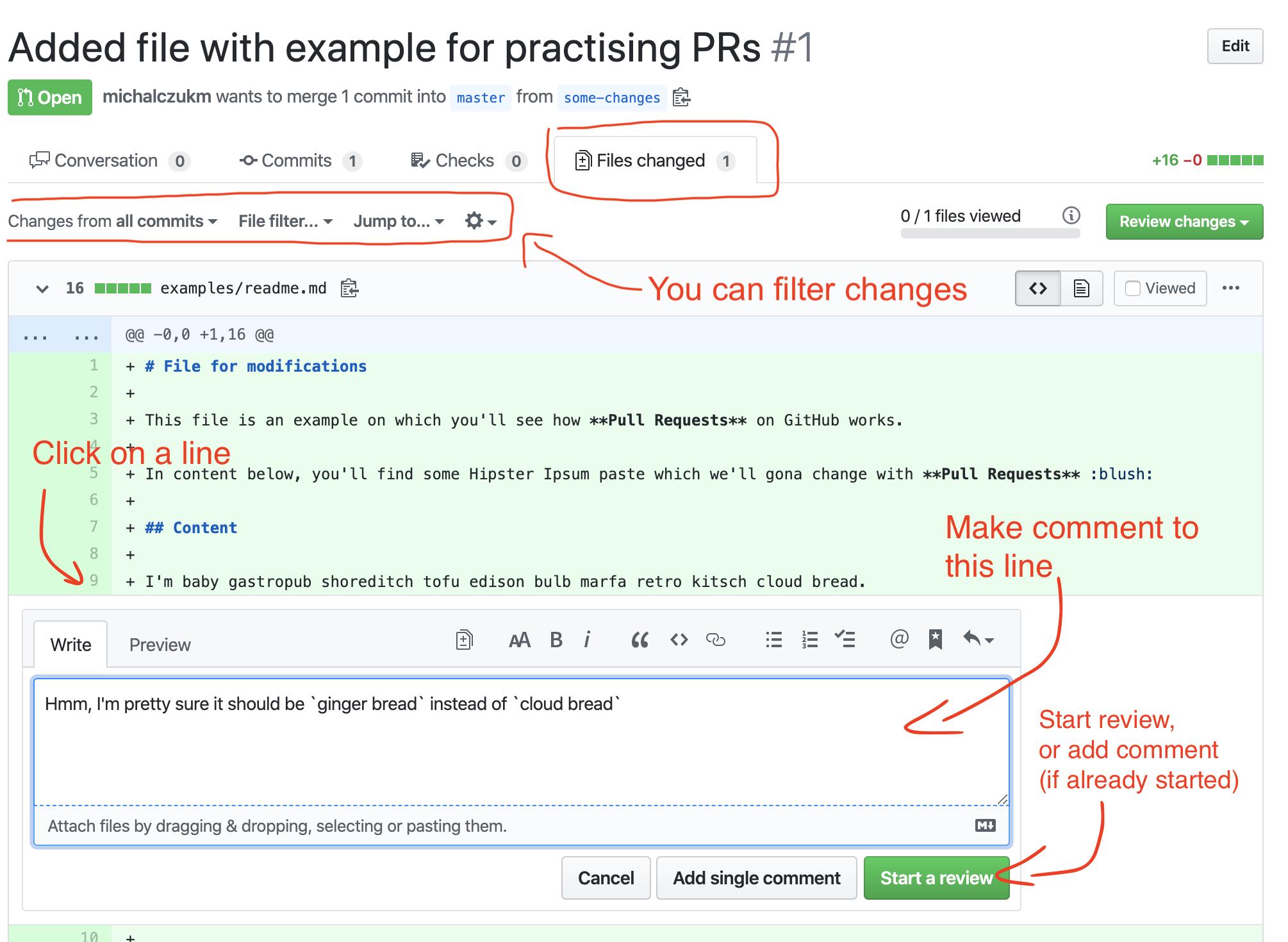This screenshot has width=1288, height=942.
Task: Insert a suggestion using the file-plus icon
Action: click(x=464, y=640)
